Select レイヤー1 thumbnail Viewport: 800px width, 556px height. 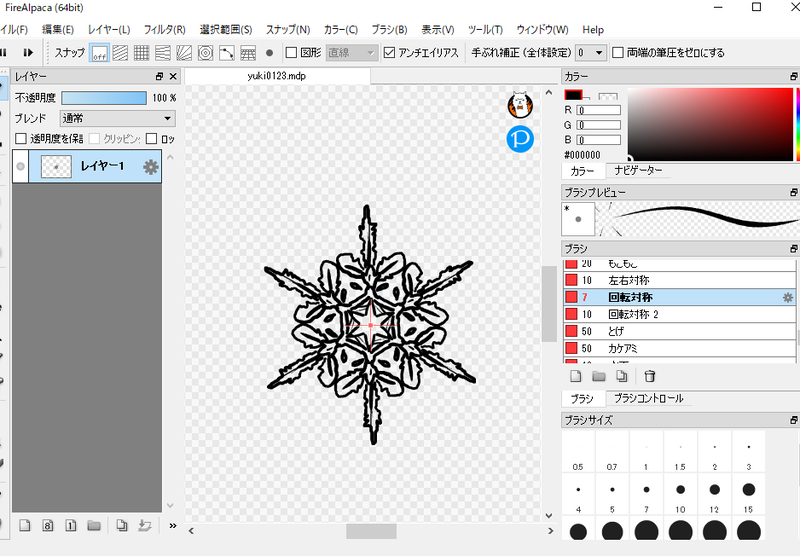pyautogui.click(x=56, y=167)
